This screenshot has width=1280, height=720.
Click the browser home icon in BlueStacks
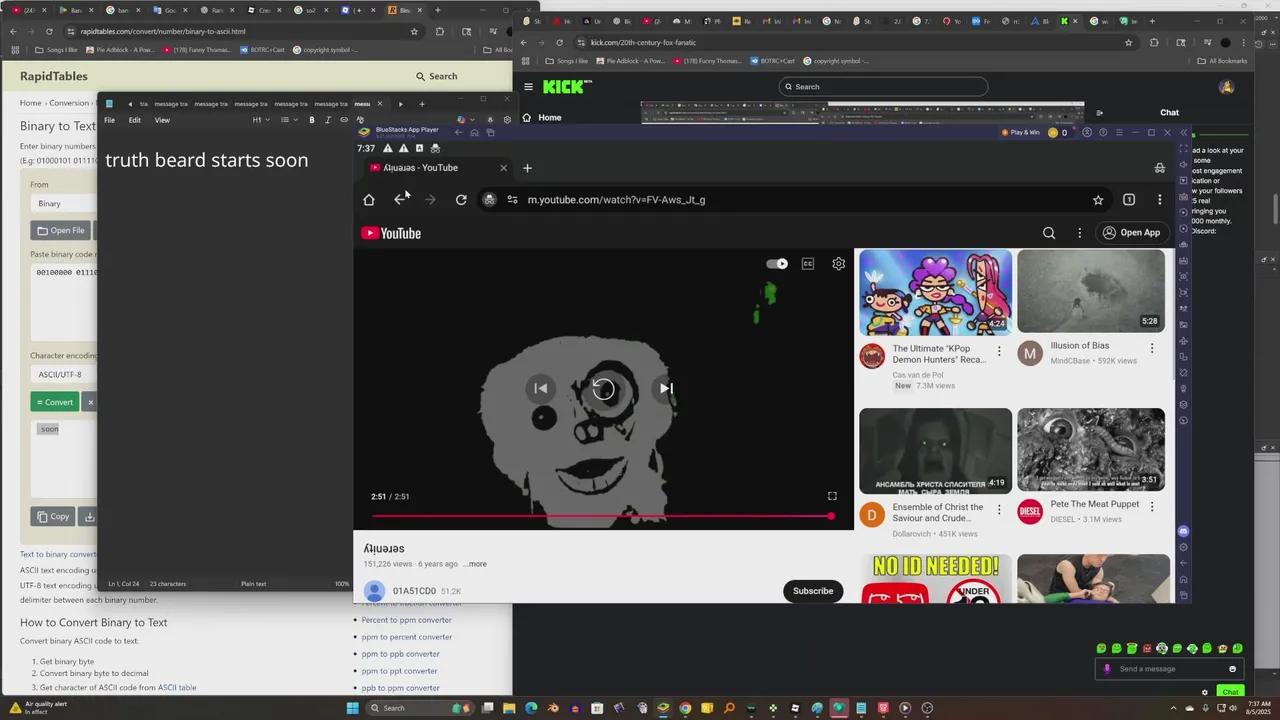click(x=369, y=200)
